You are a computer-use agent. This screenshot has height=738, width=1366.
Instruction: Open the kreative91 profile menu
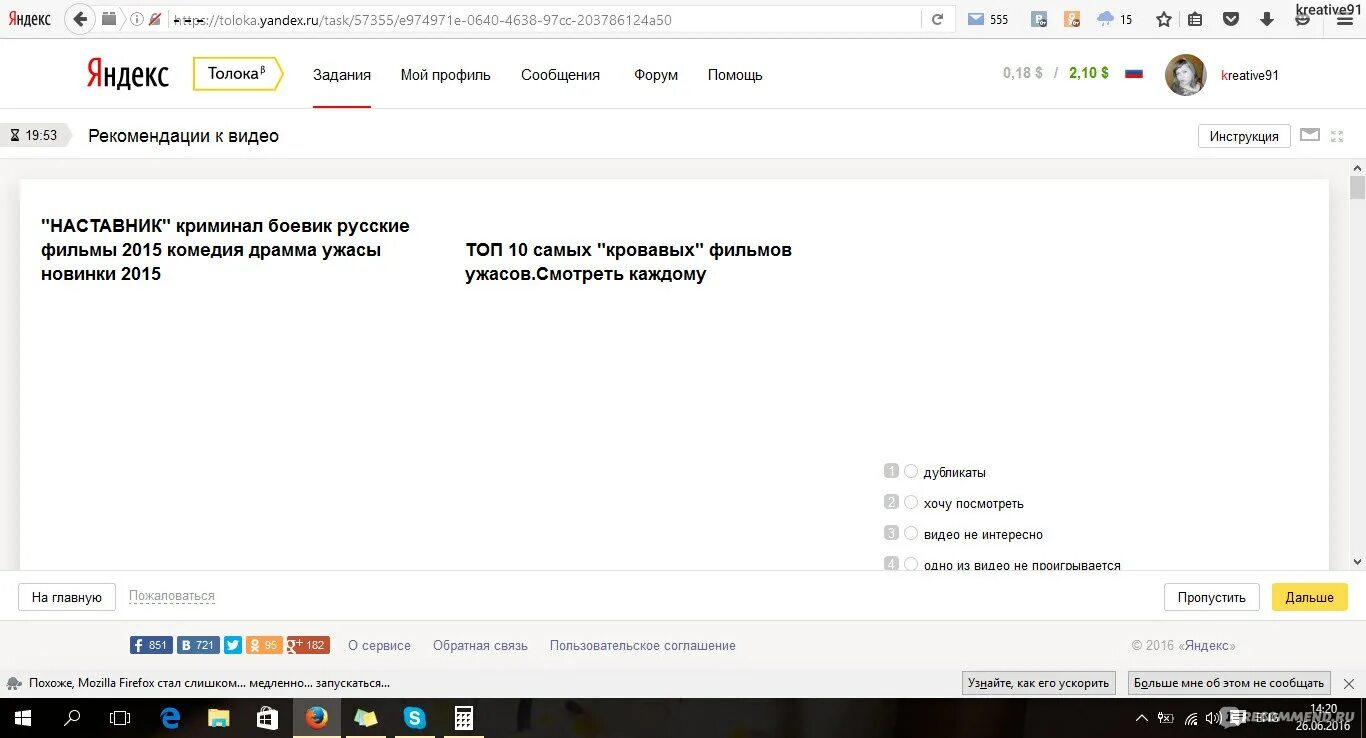[x=1186, y=74]
